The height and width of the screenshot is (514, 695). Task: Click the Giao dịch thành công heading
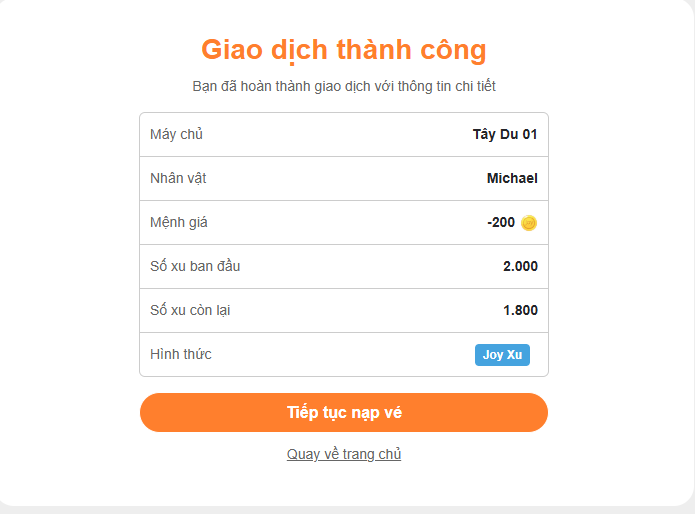coord(344,49)
